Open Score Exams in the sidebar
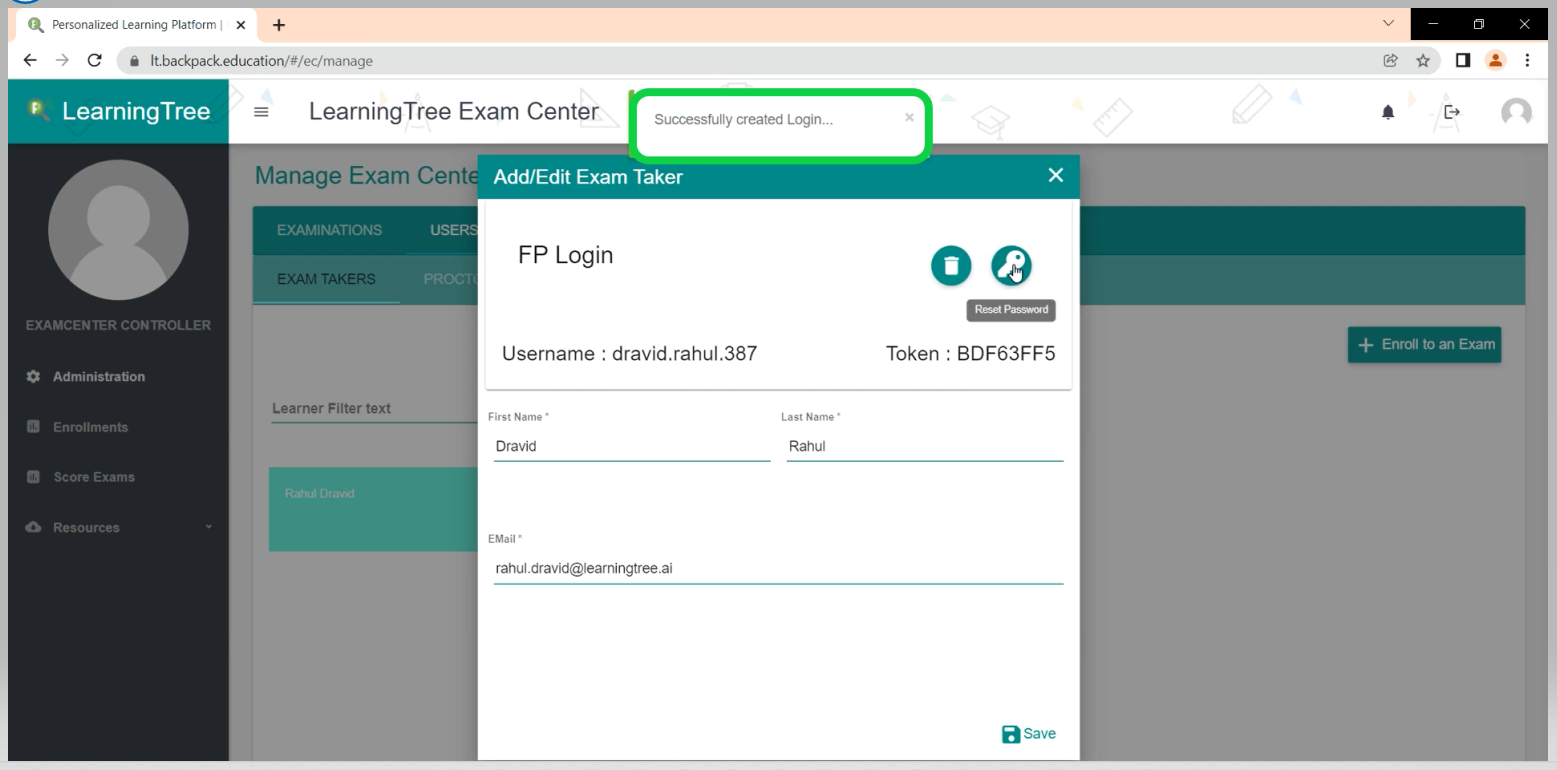This screenshot has height=770, width=1557. click(93, 477)
